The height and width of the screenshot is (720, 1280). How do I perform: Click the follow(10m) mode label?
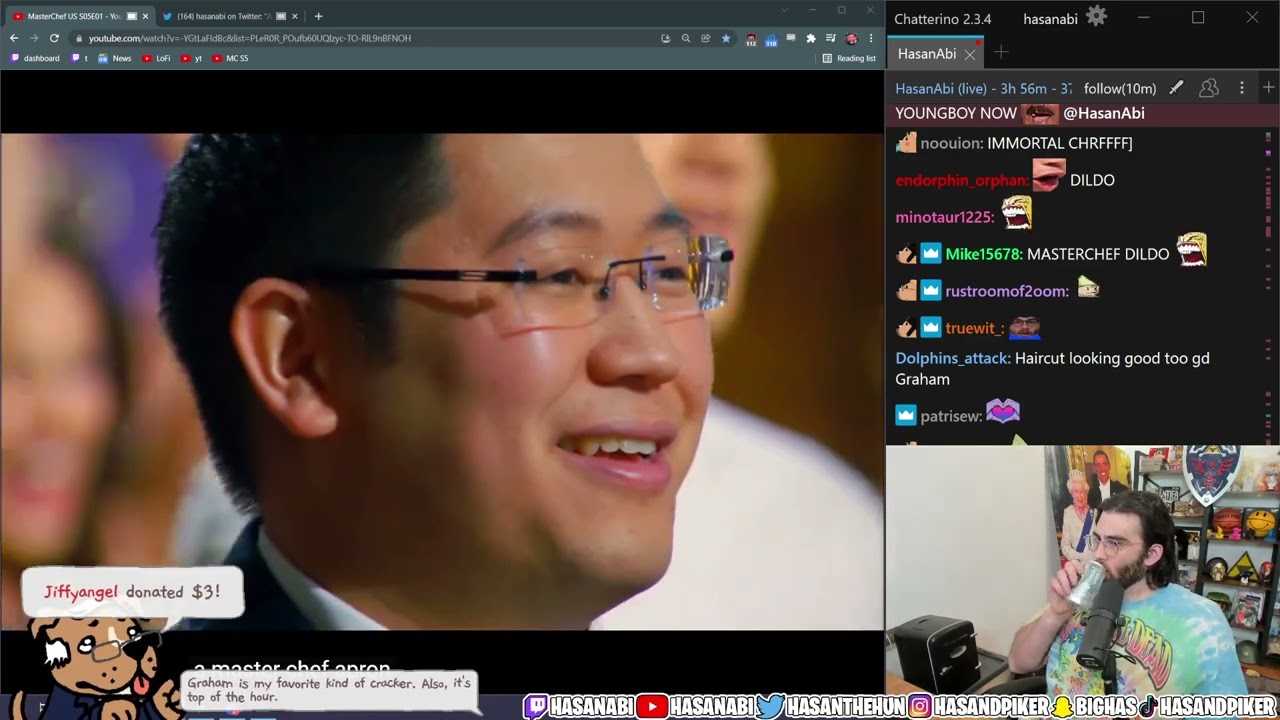[x=1120, y=89]
